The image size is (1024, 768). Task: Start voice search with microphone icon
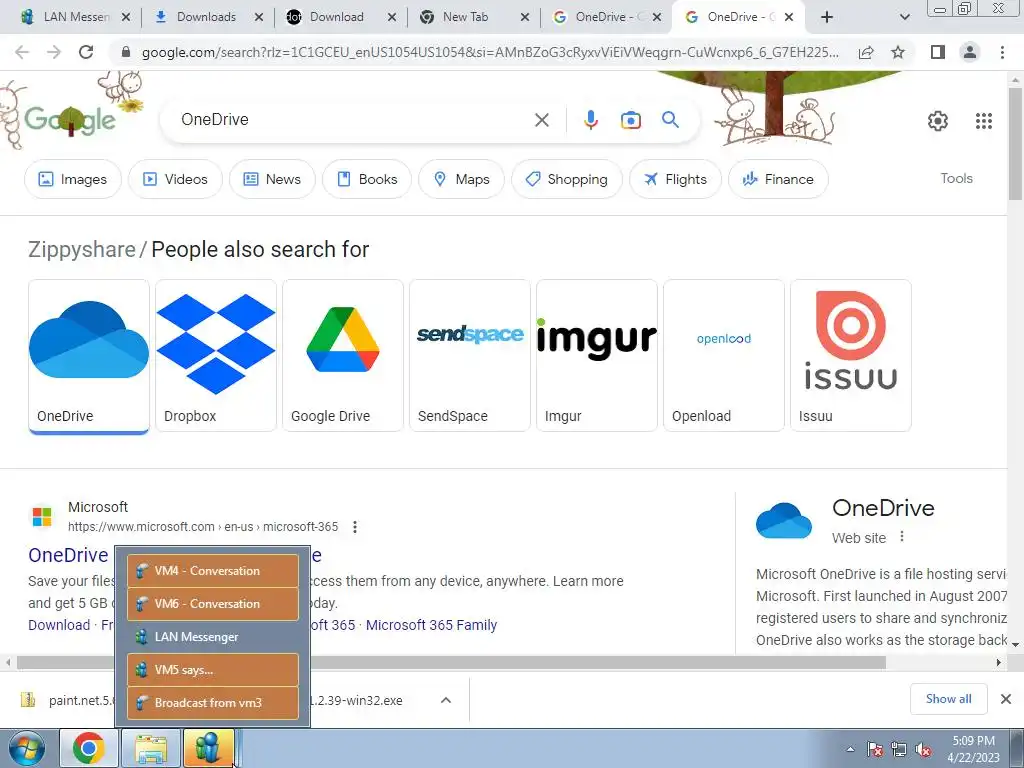[x=590, y=120]
